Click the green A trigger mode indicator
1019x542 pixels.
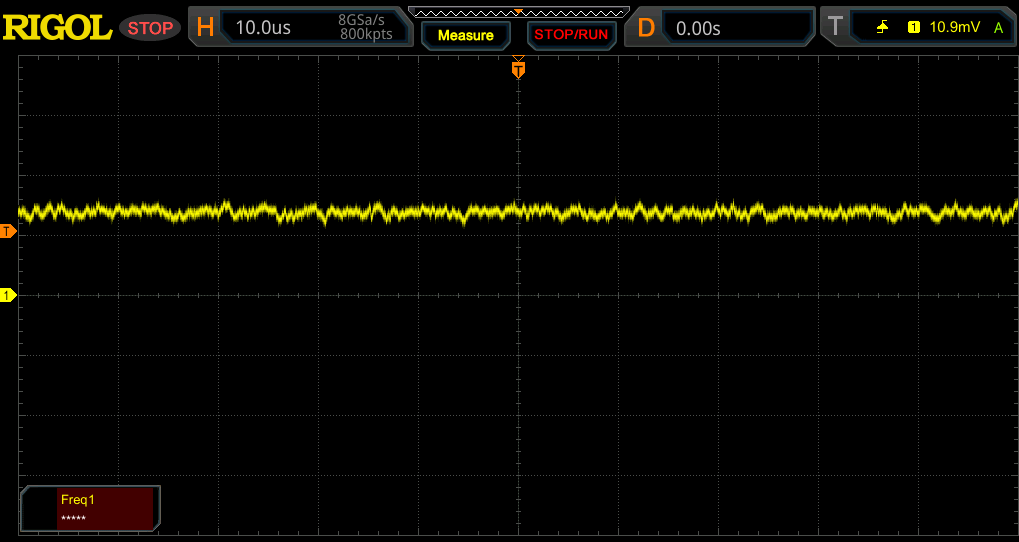click(x=998, y=27)
